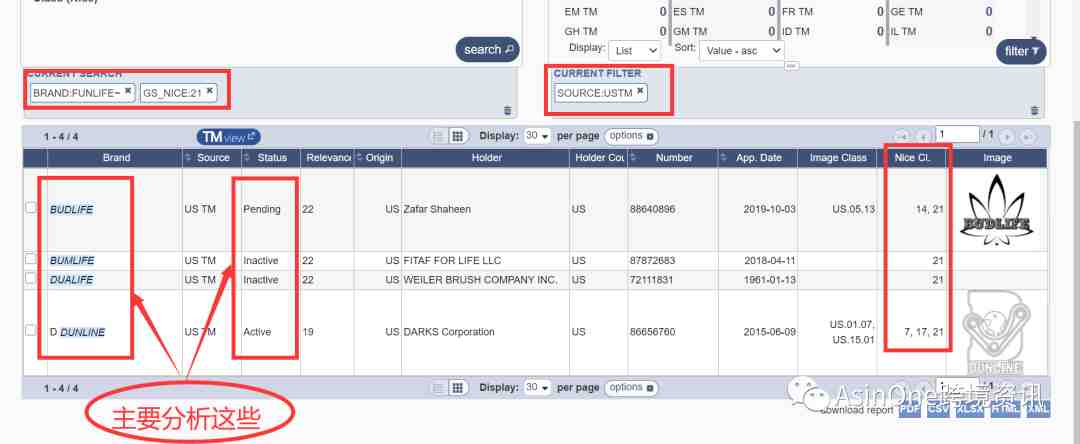Open bottom Display 30 per page dropdown
The width and height of the screenshot is (1080, 444).
coord(537,388)
